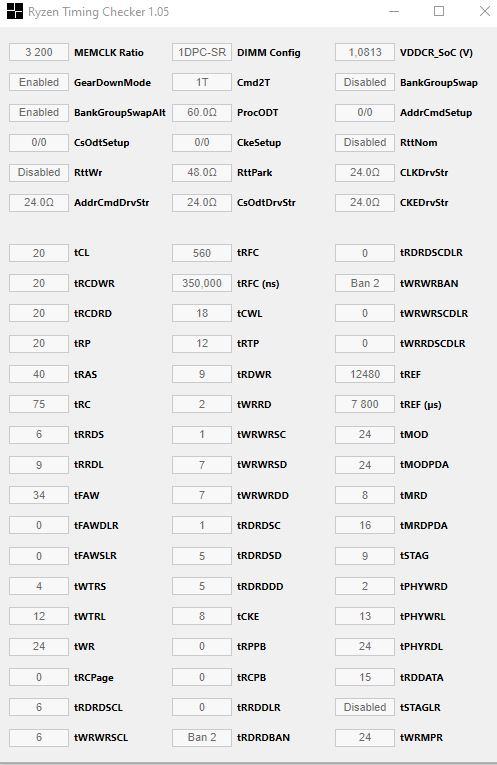497x765 pixels.
Task: Select the tCL timing value field
Action: [x=39, y=253]
